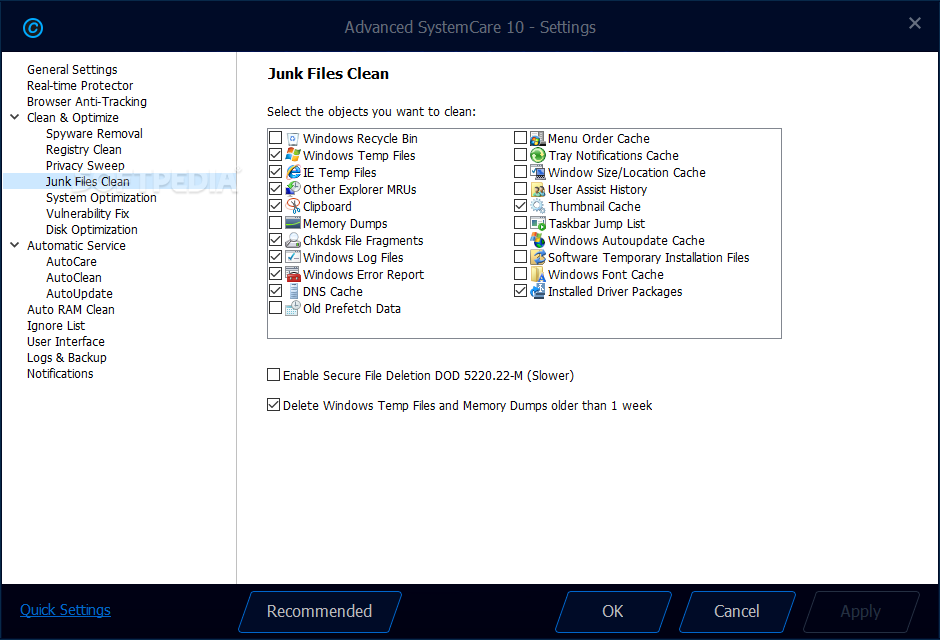Click the Thumbnail Cache icon
This screenshot has width=940, height=640.
pos(538,206)
